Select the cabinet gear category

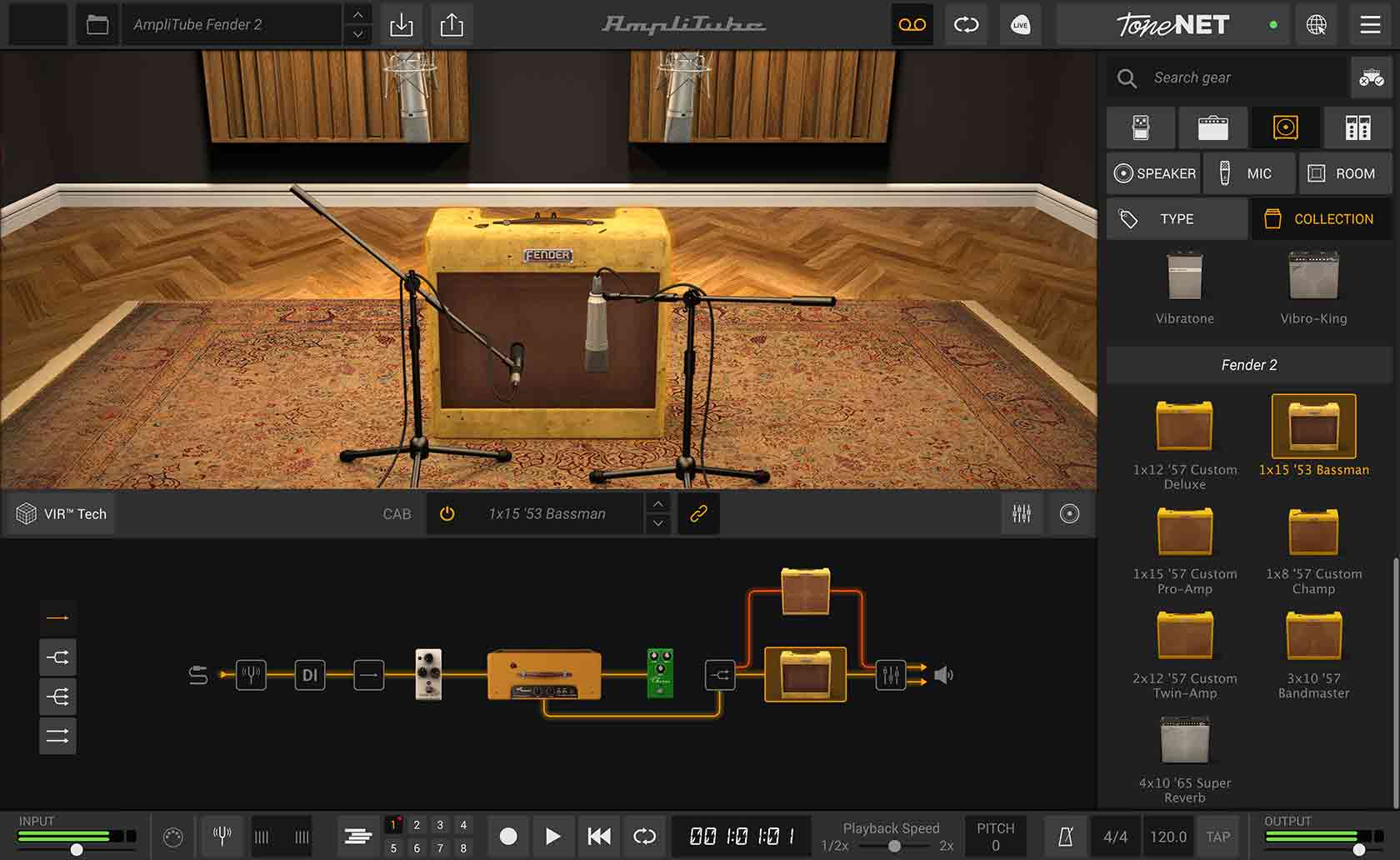click(x=1285, y=127)
